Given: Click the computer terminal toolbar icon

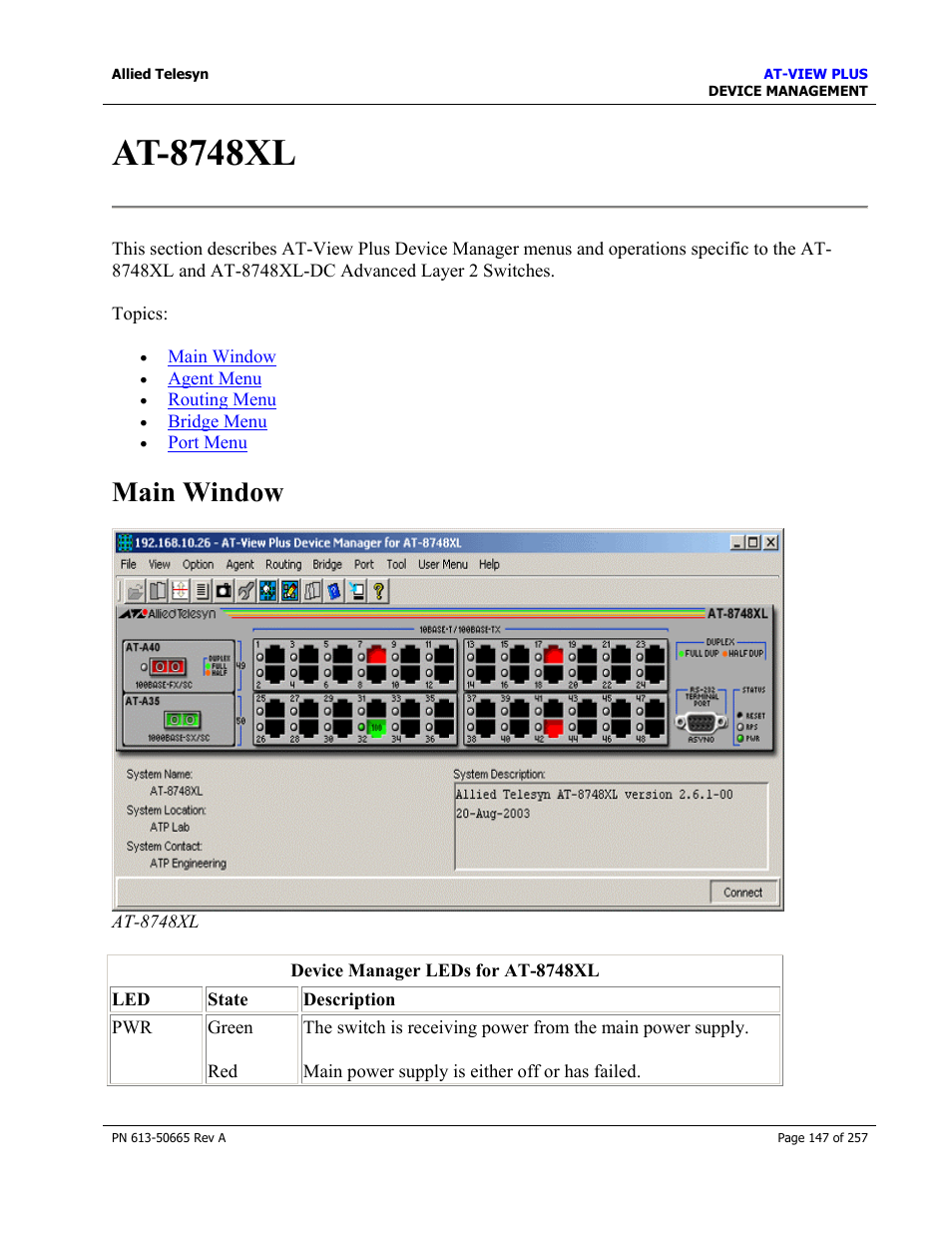Looking at the screenshot, I should (356, 591).
